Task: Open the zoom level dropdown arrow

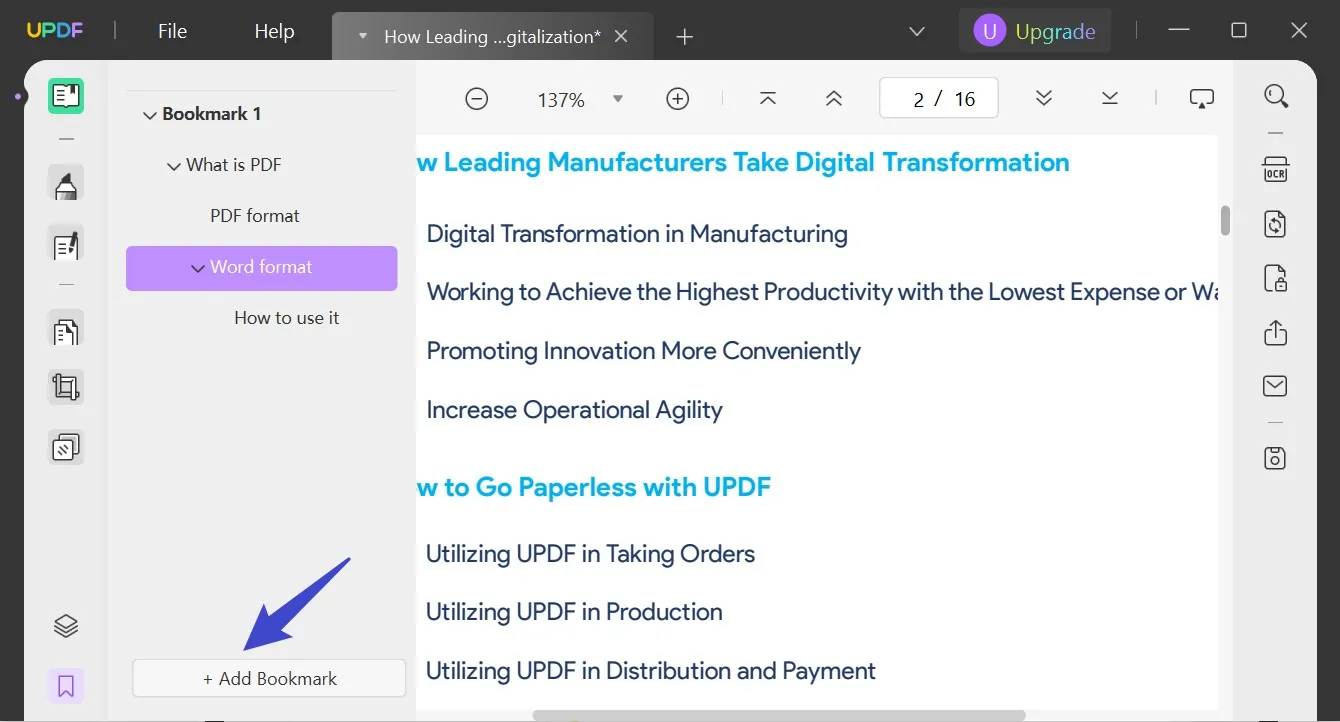Action: 618,99
